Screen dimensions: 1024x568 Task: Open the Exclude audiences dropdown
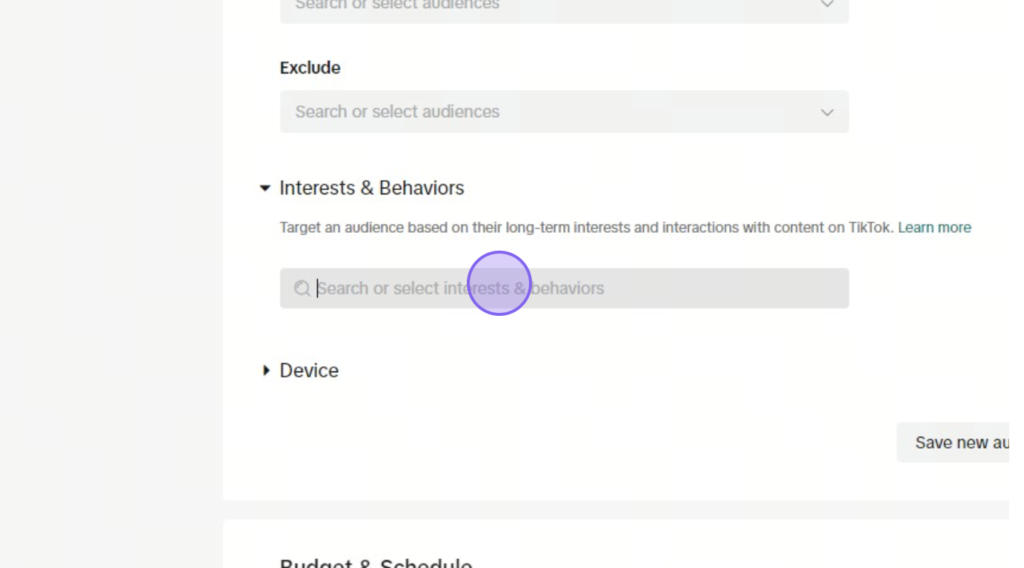(x=564, y=112)
